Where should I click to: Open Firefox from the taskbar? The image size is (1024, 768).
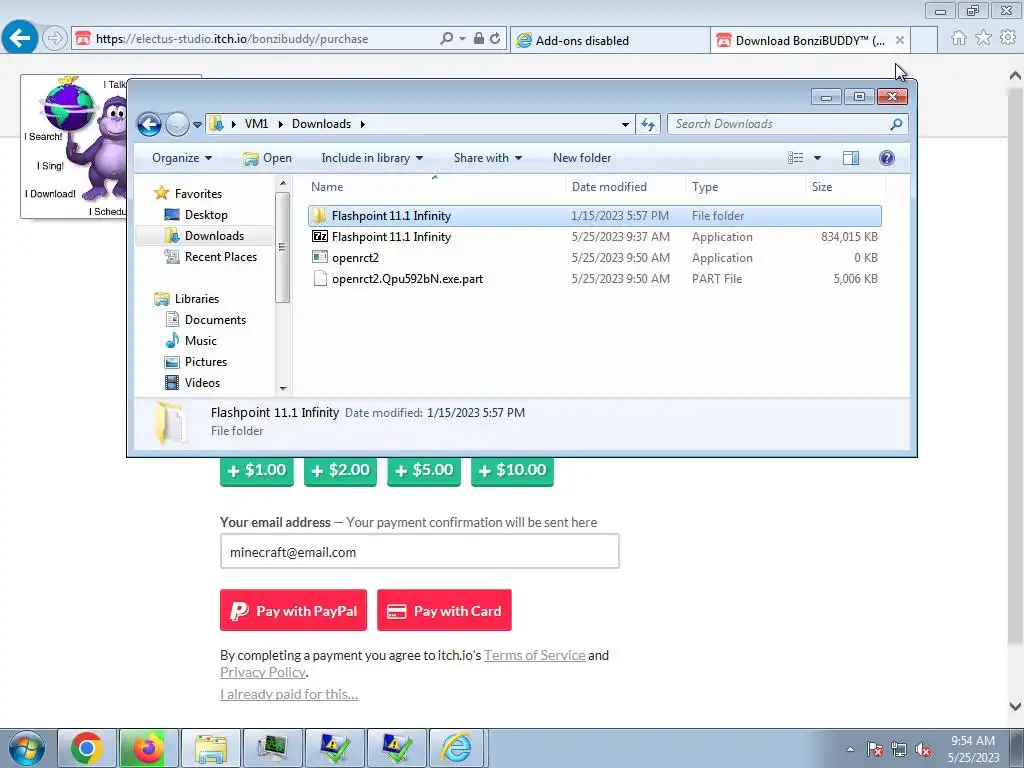(148, 748)
